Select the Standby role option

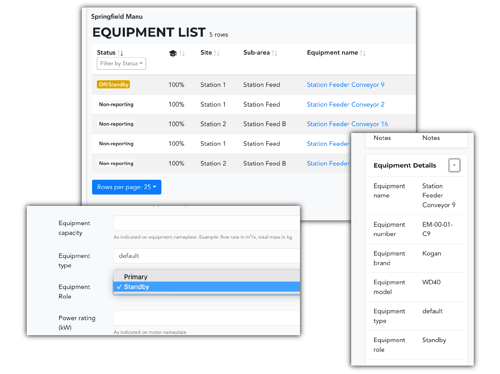pyautogui.click(x=207, y=287)
